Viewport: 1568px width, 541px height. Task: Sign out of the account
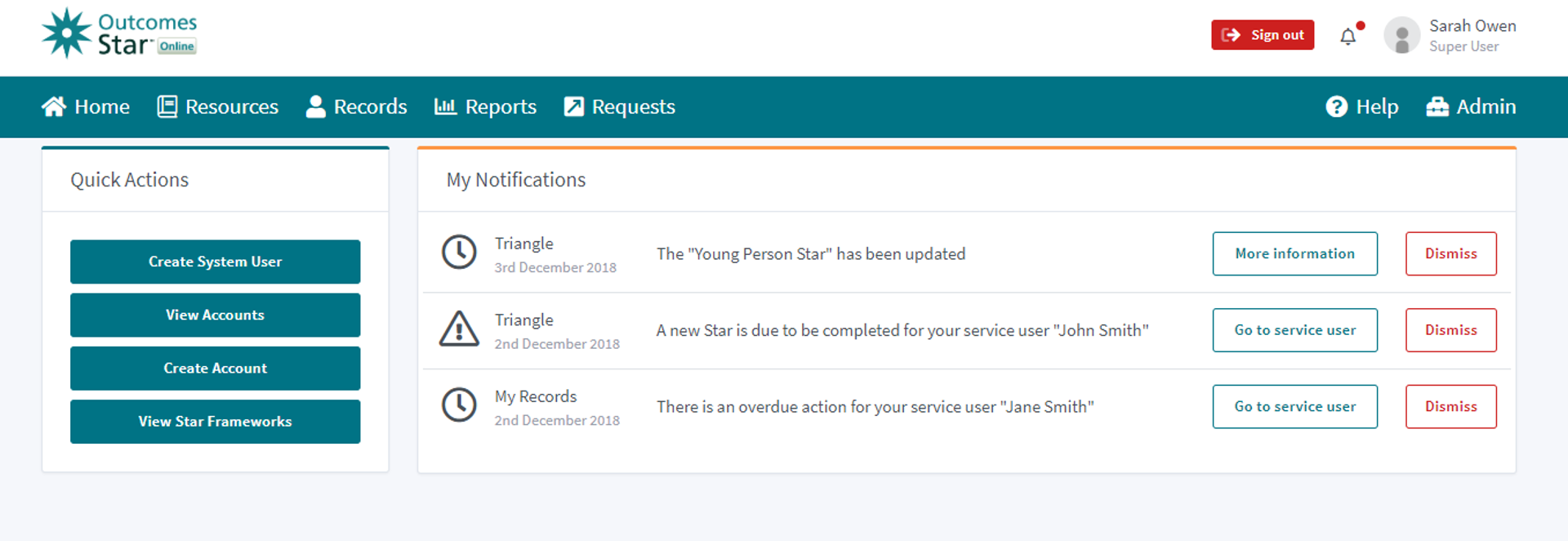click(x=1263, y=35)
